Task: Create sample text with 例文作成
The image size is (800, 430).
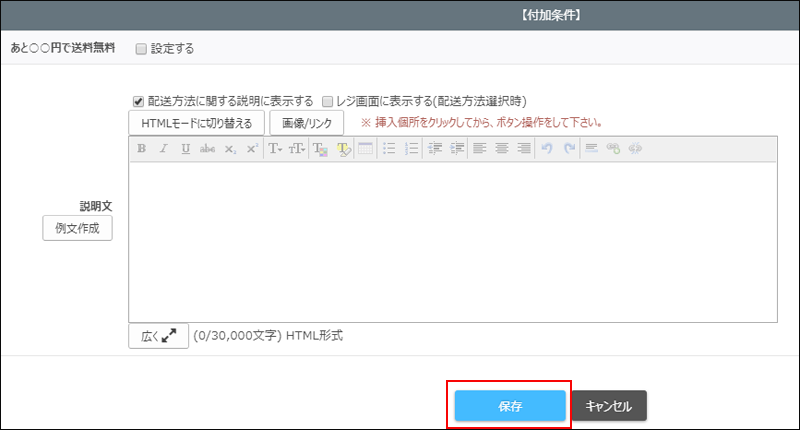Action: [x=78, y=228]
